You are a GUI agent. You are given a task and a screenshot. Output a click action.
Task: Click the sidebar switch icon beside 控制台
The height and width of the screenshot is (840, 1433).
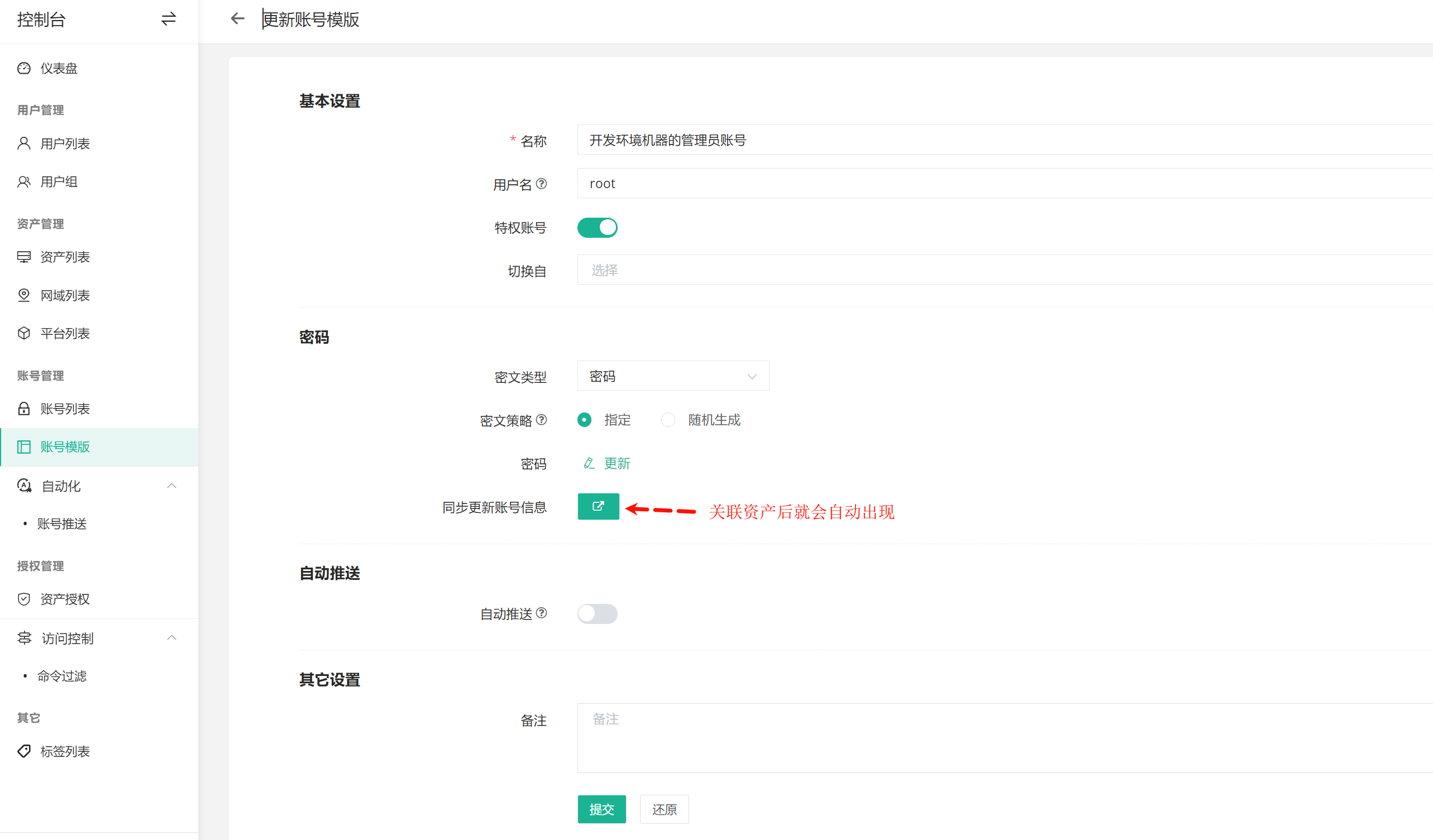(168, 19)
